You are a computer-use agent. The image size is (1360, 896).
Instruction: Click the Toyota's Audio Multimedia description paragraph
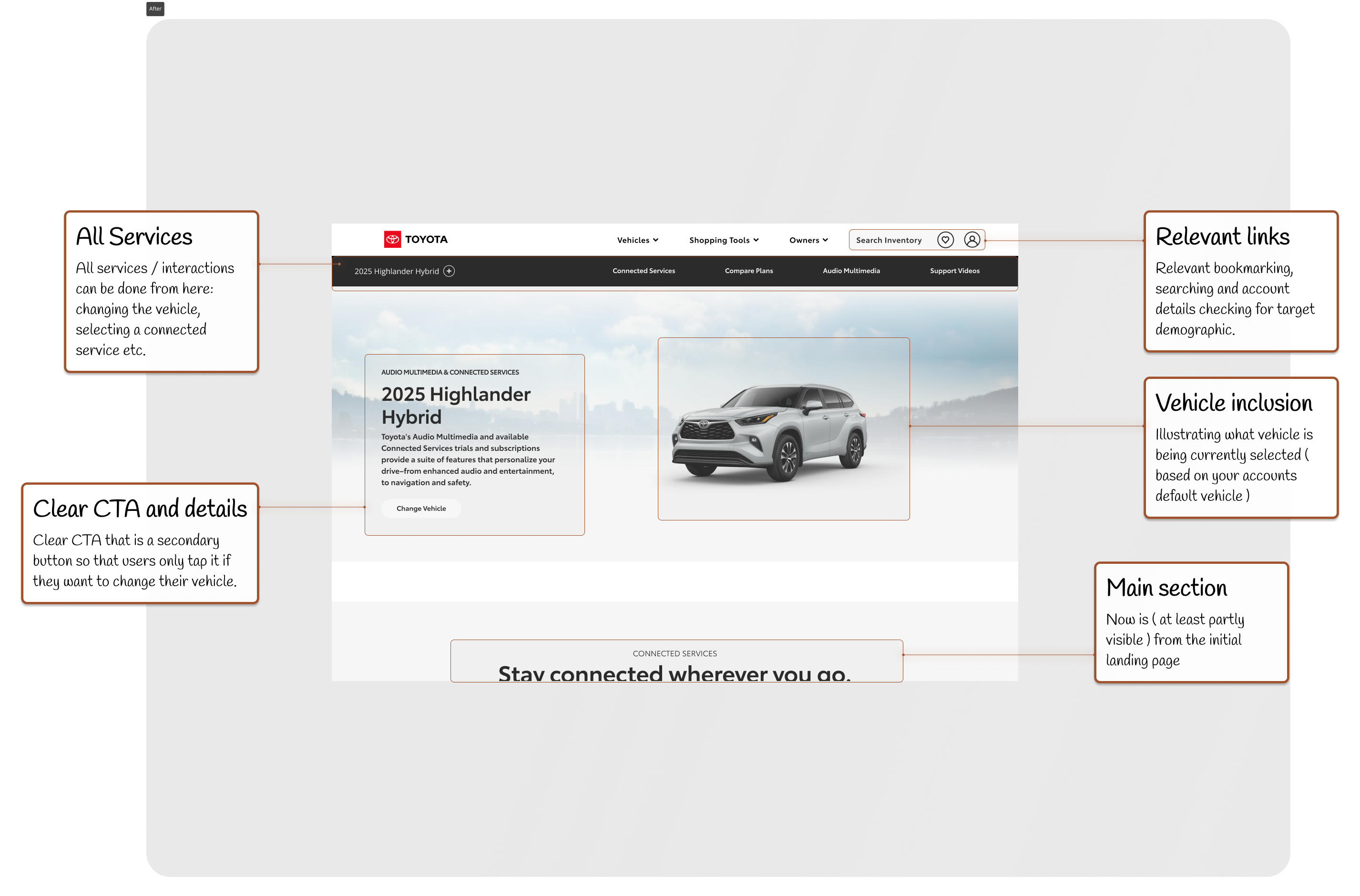[468, 459]
